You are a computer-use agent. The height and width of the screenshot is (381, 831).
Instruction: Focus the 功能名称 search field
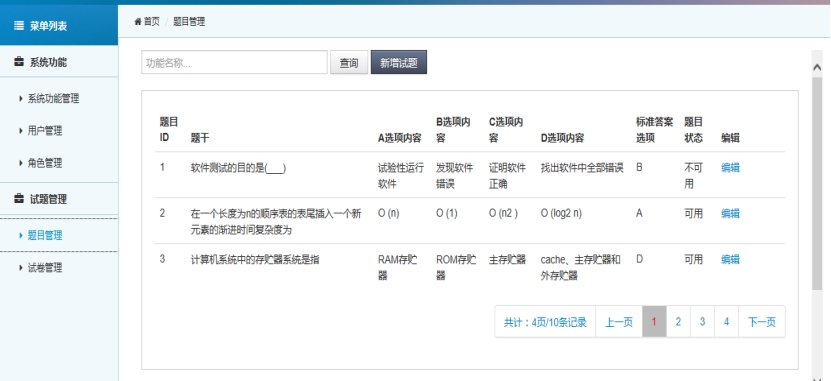tap(234, 63)
